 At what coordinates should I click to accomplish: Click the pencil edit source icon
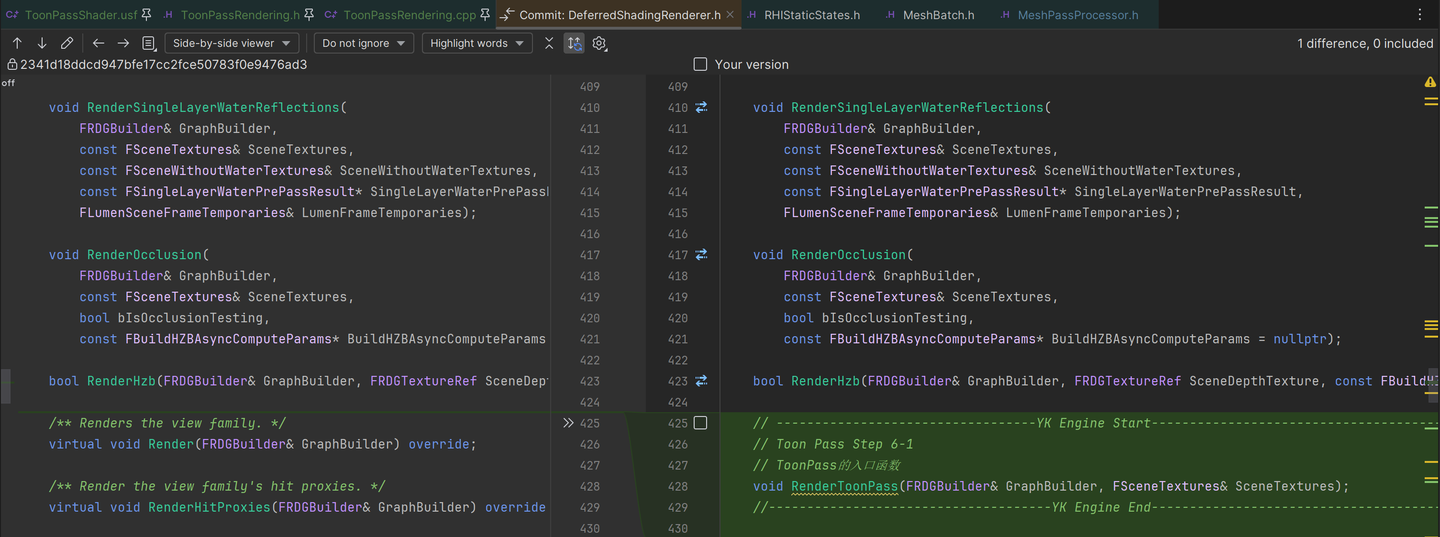point(67,43)
